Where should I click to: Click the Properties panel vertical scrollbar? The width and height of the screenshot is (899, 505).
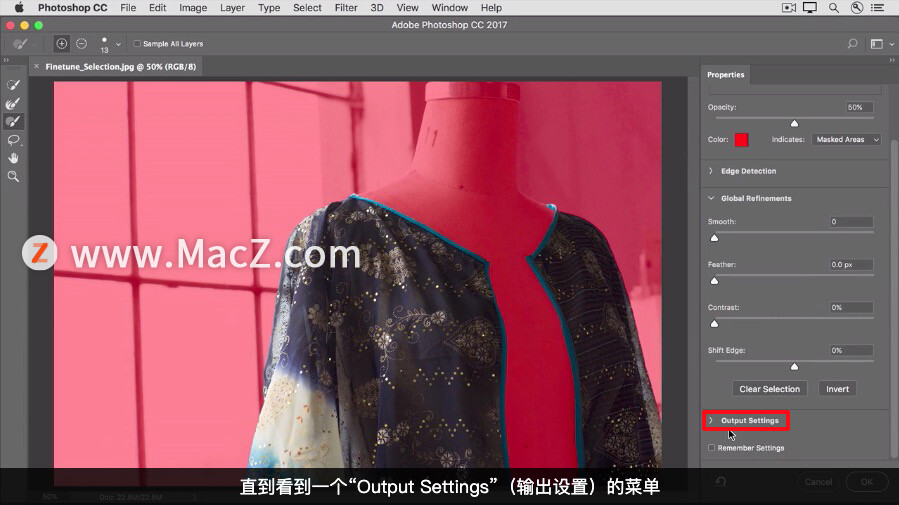[x=894, y=298]
